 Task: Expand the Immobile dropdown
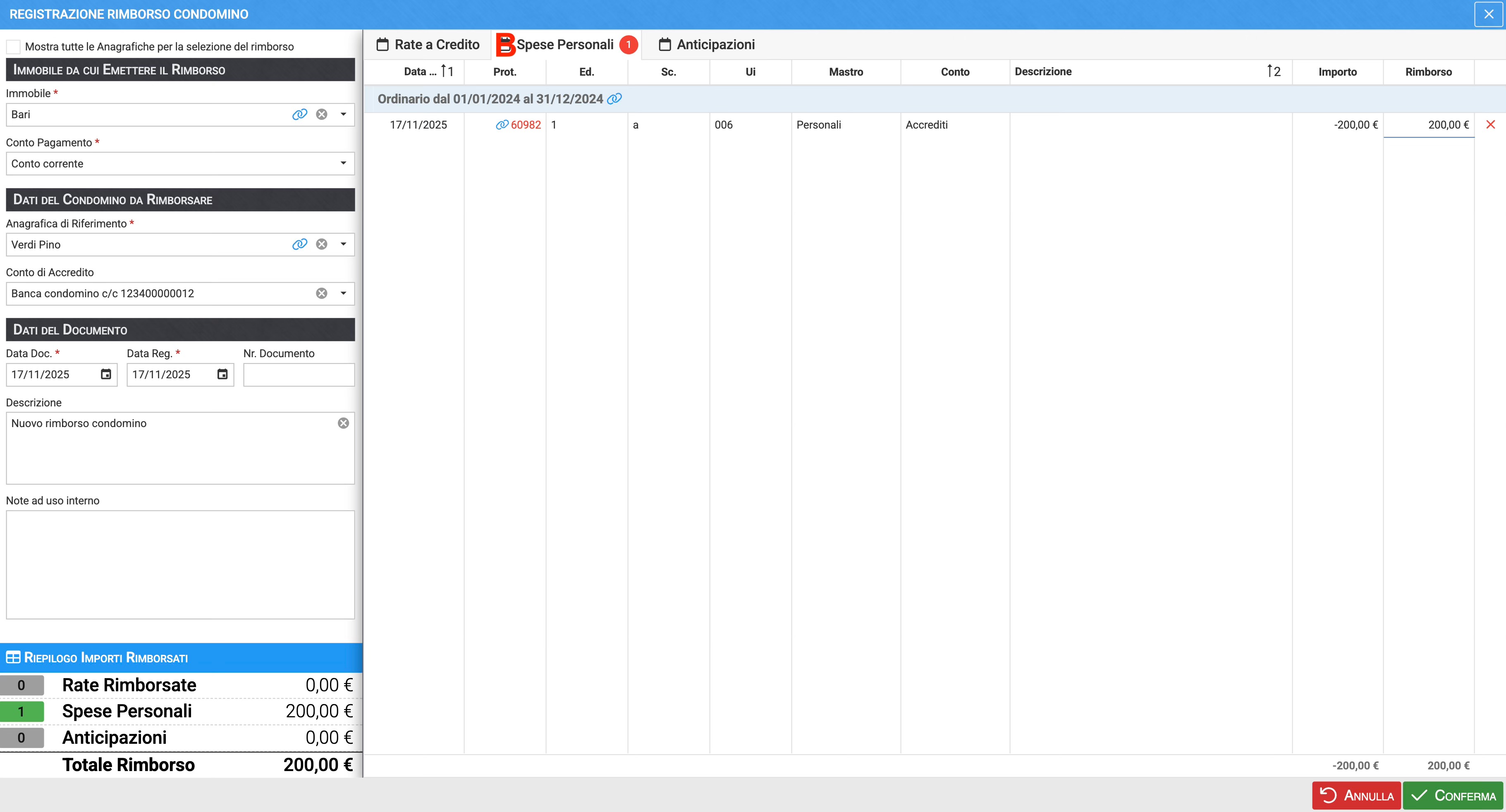coord(343,115)
